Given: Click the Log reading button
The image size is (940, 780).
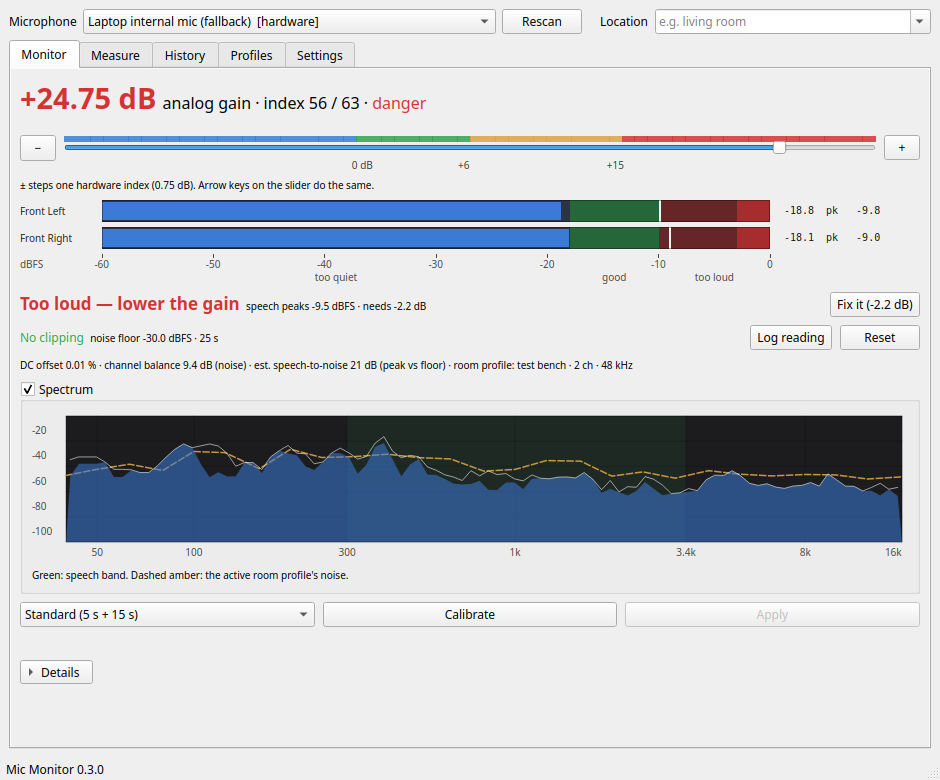Looking at the screenshot, I should [x=791, y=338].
